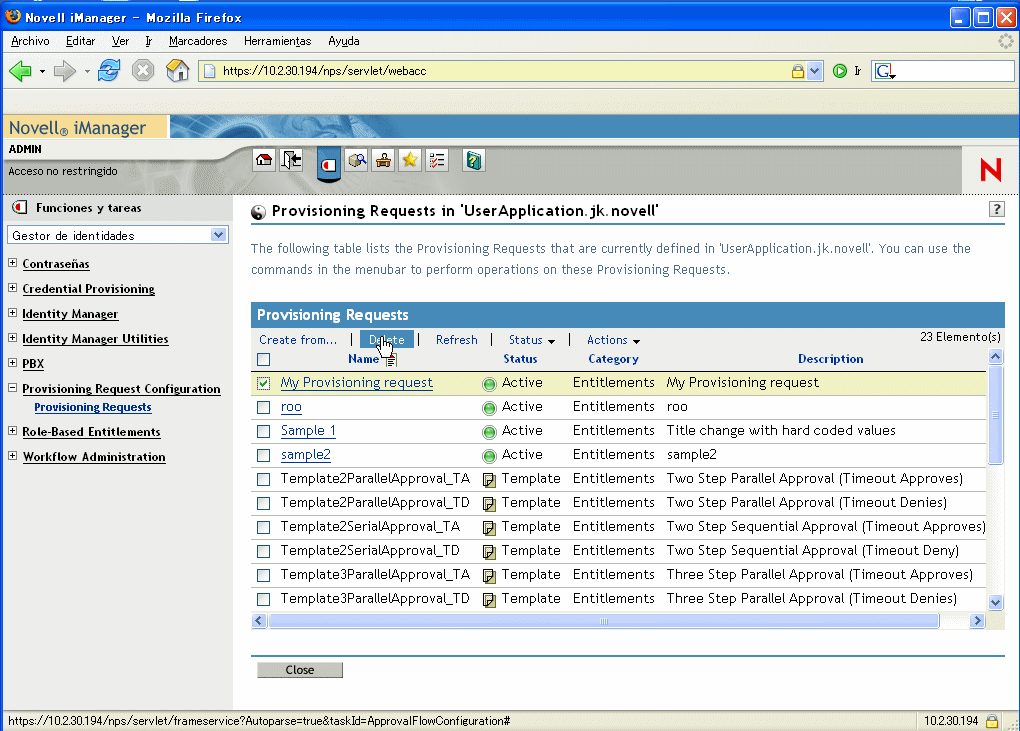Expand the Workflow Administration node
The height and width of the screenshot is (731, 1020).
pos(12,456)
